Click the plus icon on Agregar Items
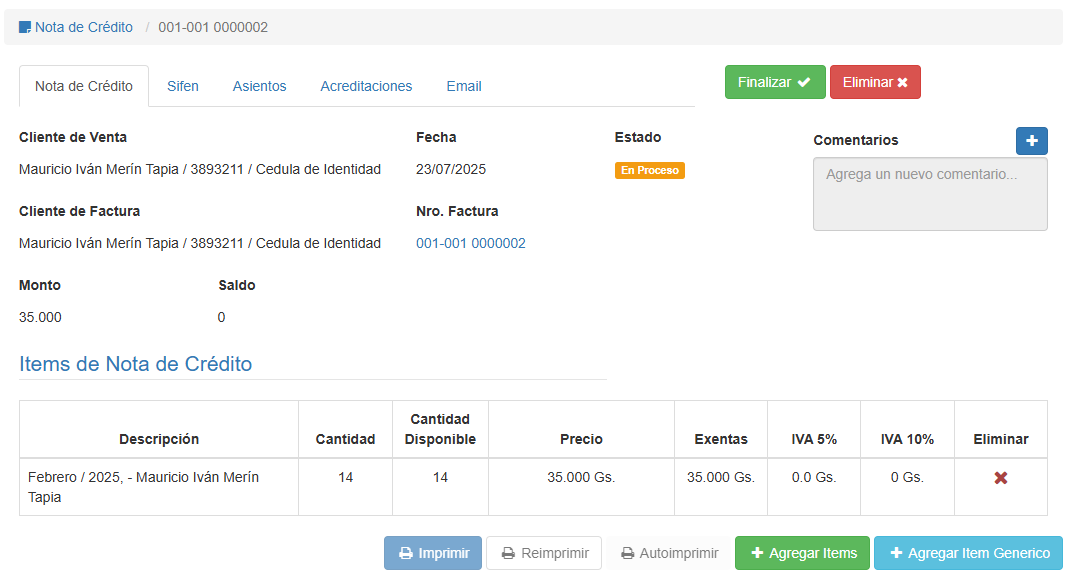1069x582 pixels. point(757,553)
